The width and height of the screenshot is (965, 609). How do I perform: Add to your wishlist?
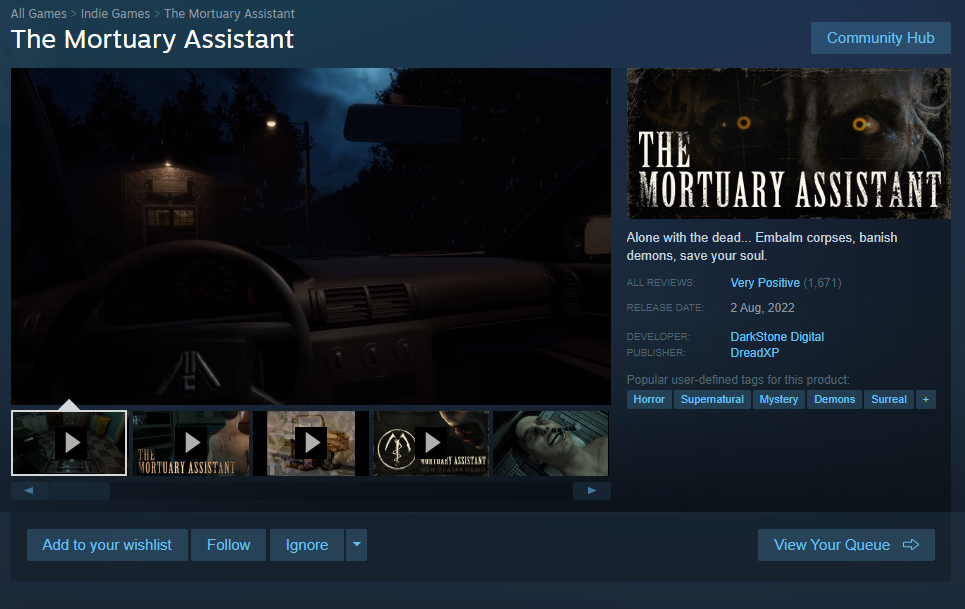(107, 545)
